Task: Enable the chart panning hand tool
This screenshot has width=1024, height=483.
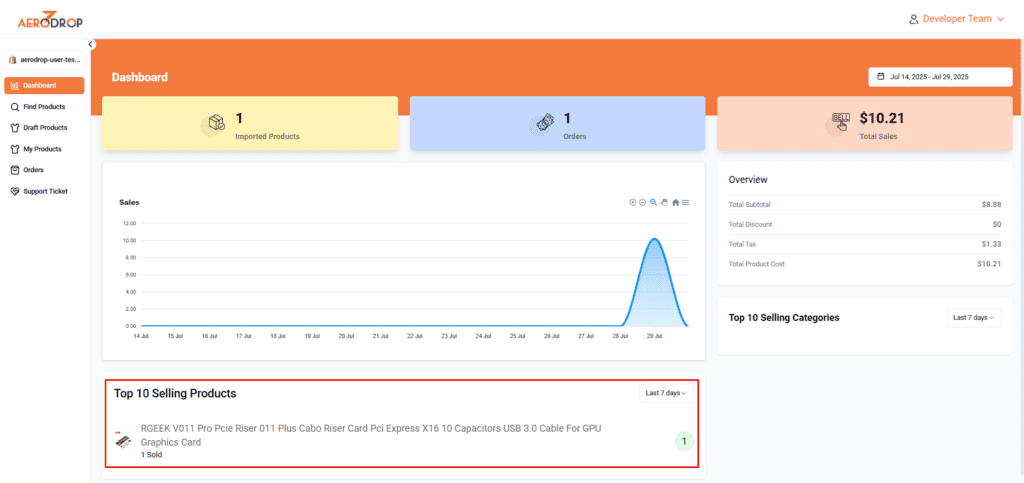Action: 664,202
